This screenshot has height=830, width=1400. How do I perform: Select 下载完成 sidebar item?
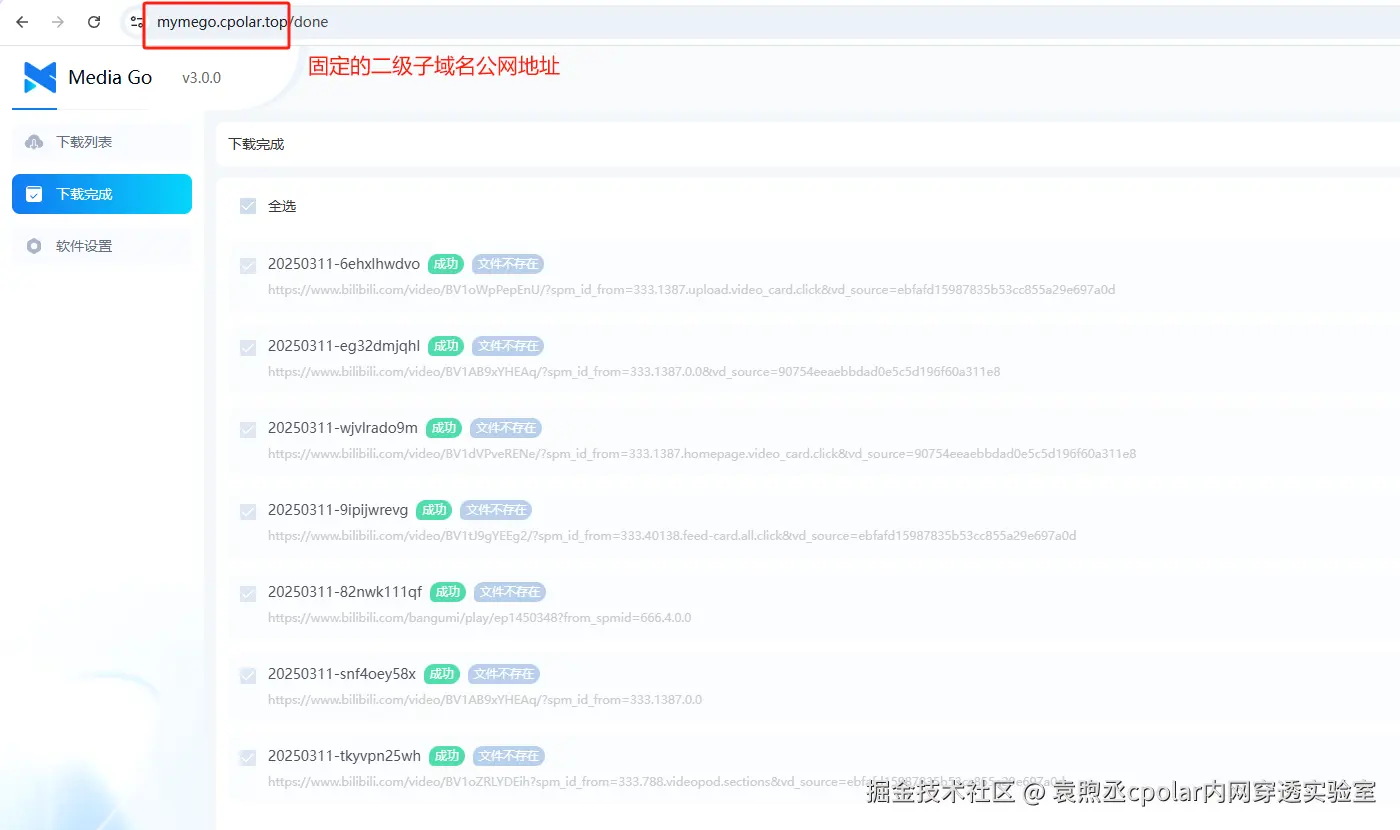pyautogui.click(x=102, y=194)
